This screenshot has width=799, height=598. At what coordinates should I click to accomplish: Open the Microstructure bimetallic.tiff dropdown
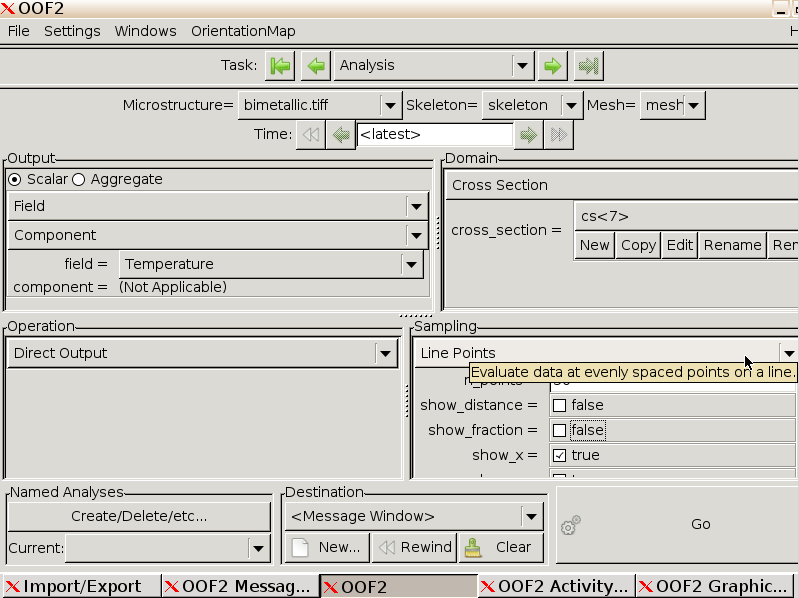pyautogui.click(x=320, y=105)
